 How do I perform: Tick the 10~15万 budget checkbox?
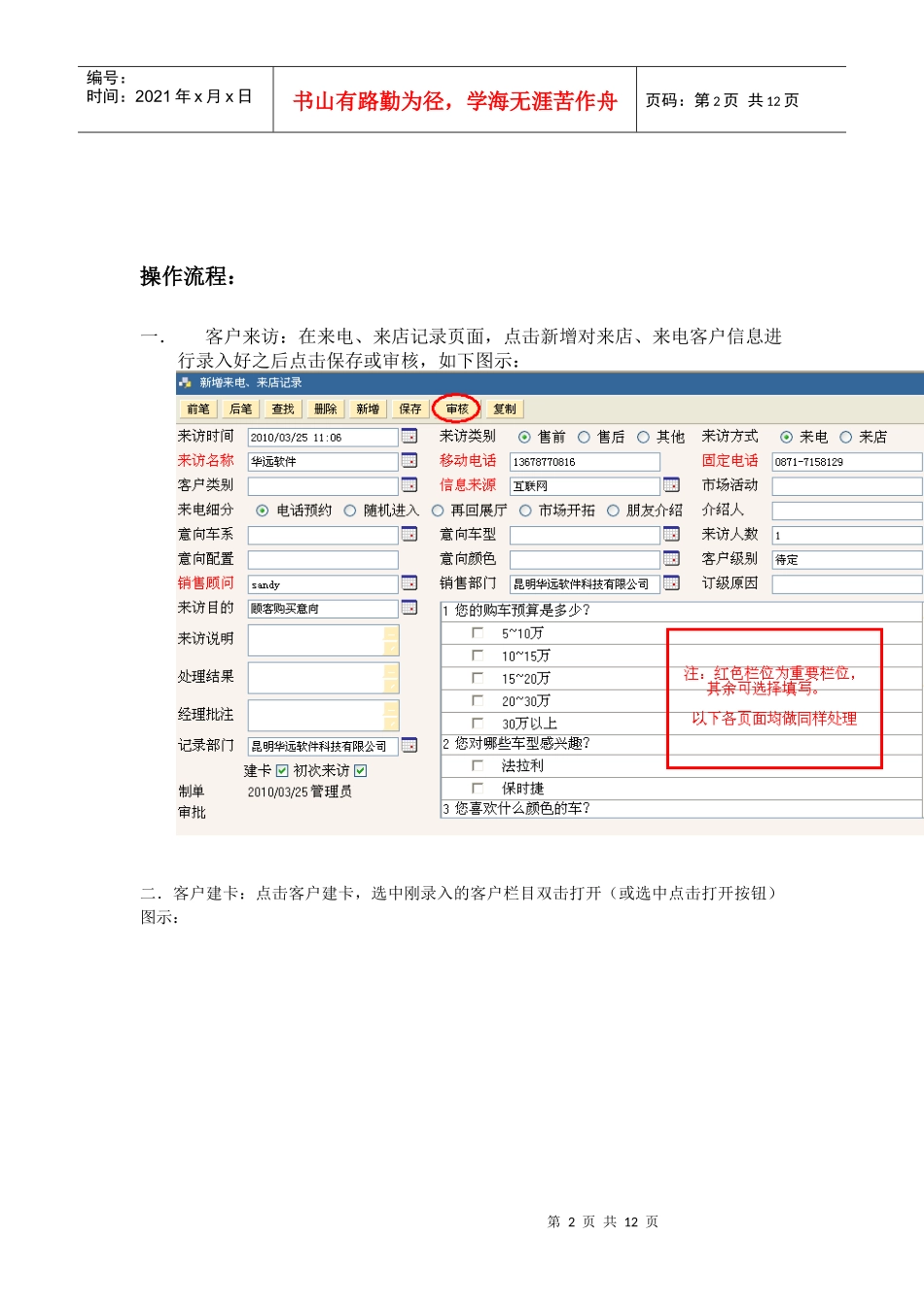pyautogui.click(x=478, y=654)
